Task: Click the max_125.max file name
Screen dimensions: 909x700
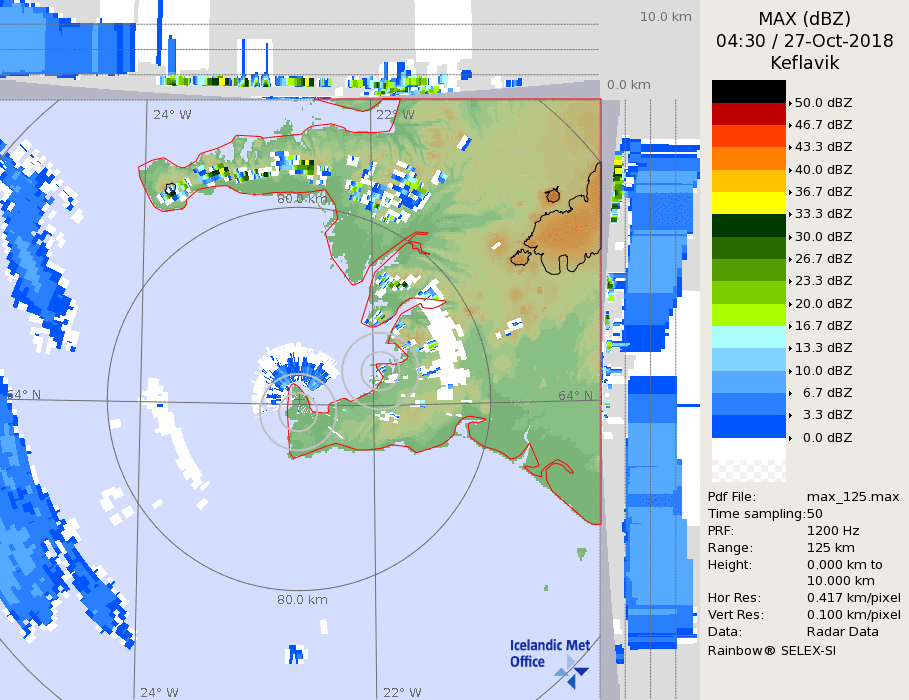Action: [x=853, y=496]
